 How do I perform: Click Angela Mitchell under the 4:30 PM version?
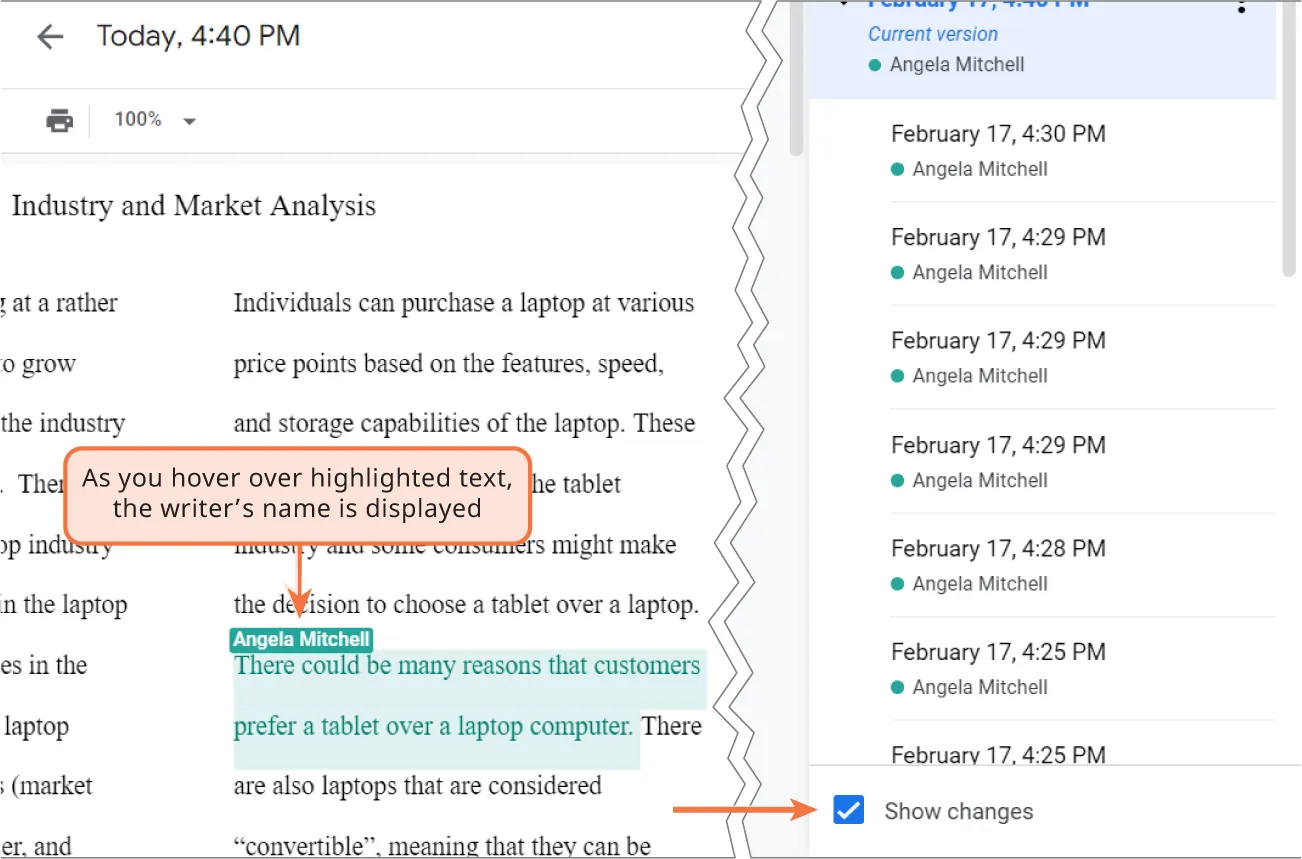[x=980, y=169]
